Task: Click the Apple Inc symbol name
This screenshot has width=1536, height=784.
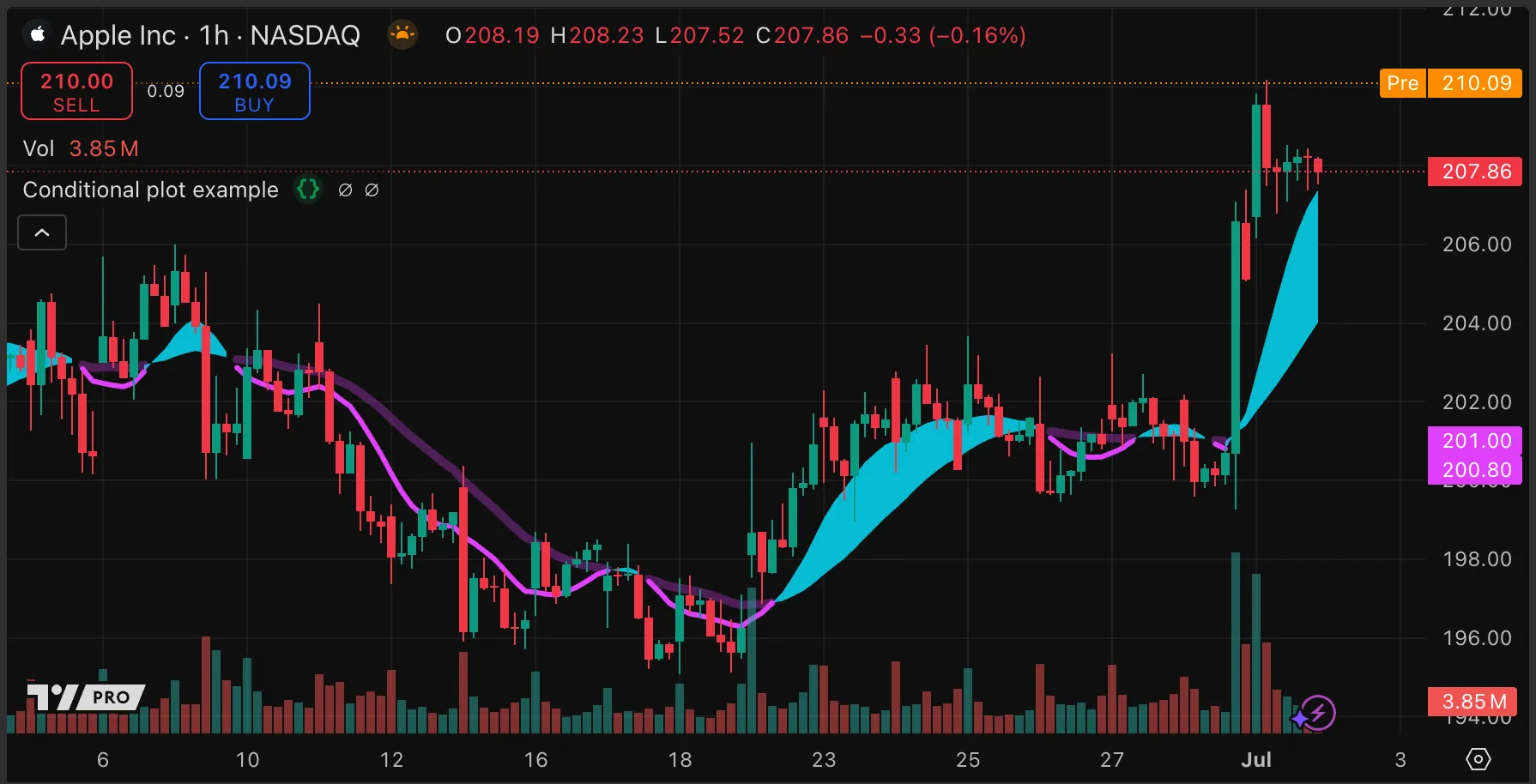Action: (x=118, y=35)
